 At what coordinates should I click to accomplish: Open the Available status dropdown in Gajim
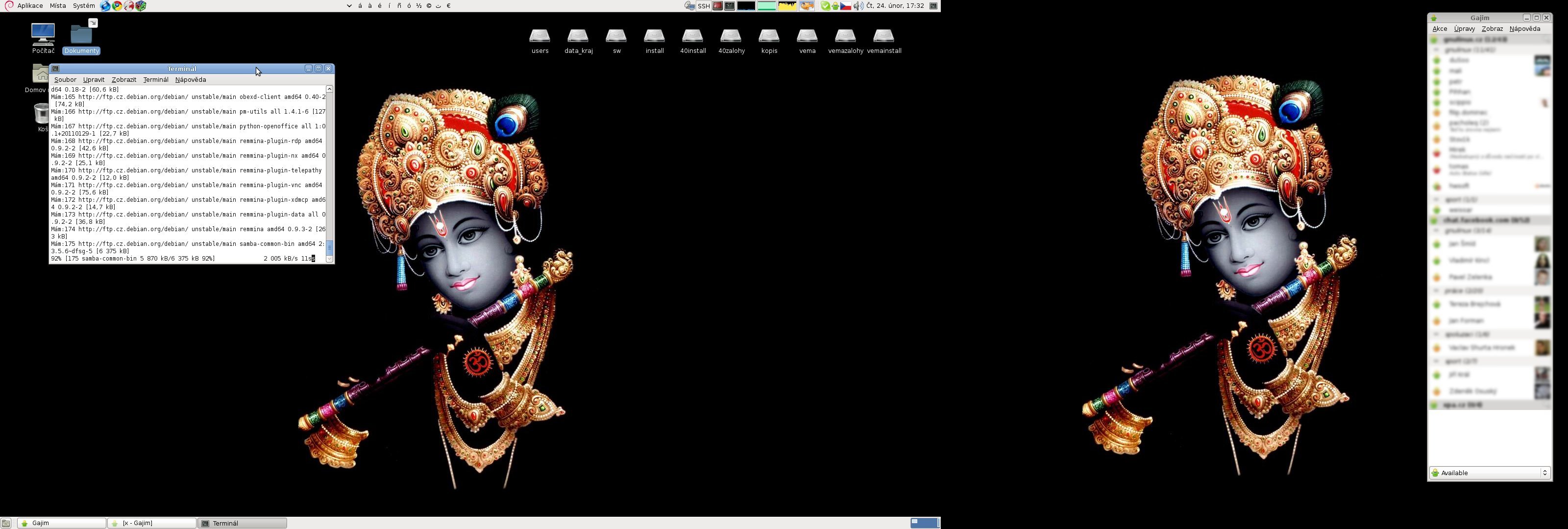[x=1490, y=473]
